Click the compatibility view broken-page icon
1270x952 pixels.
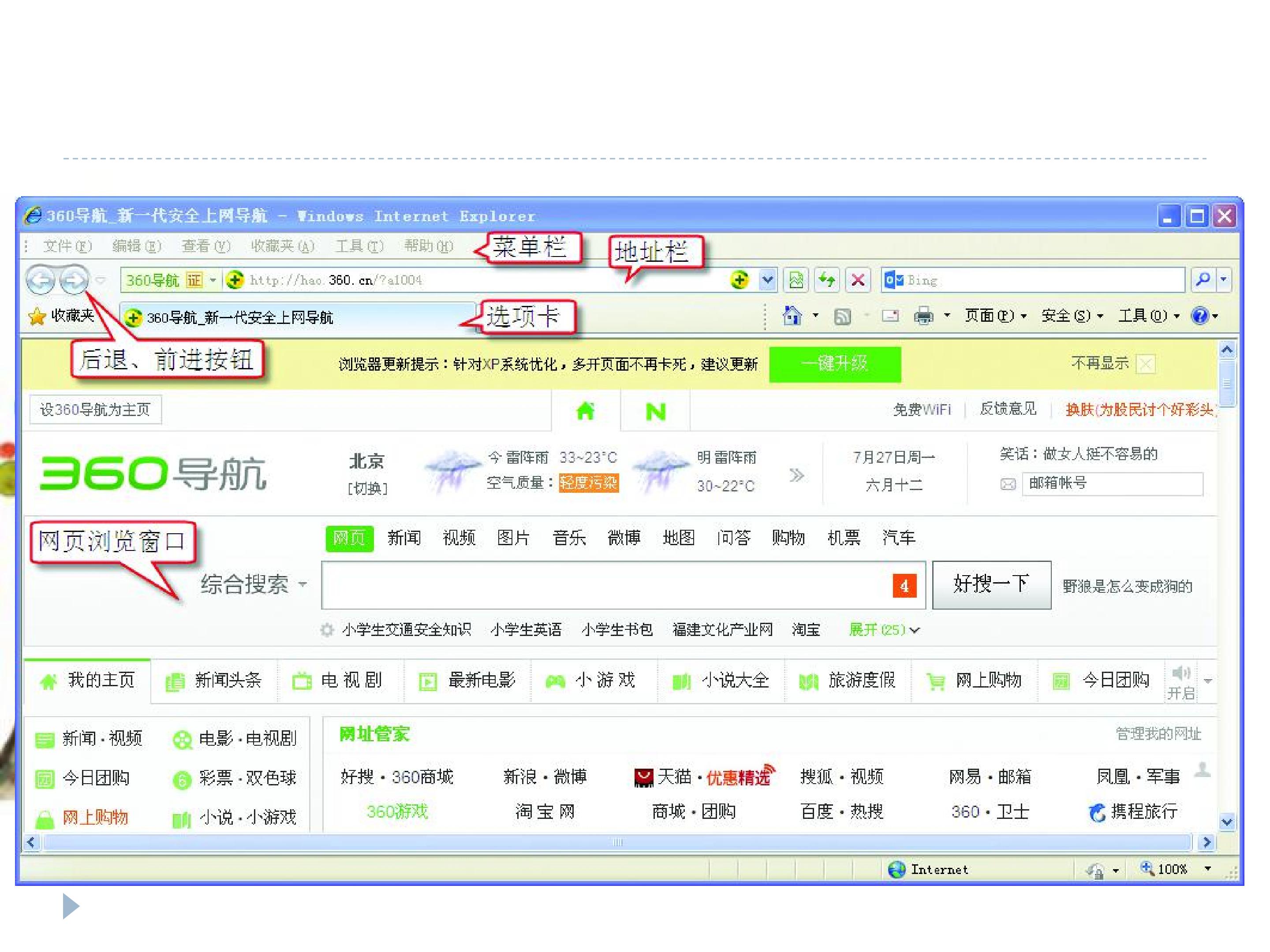point(796,280)
